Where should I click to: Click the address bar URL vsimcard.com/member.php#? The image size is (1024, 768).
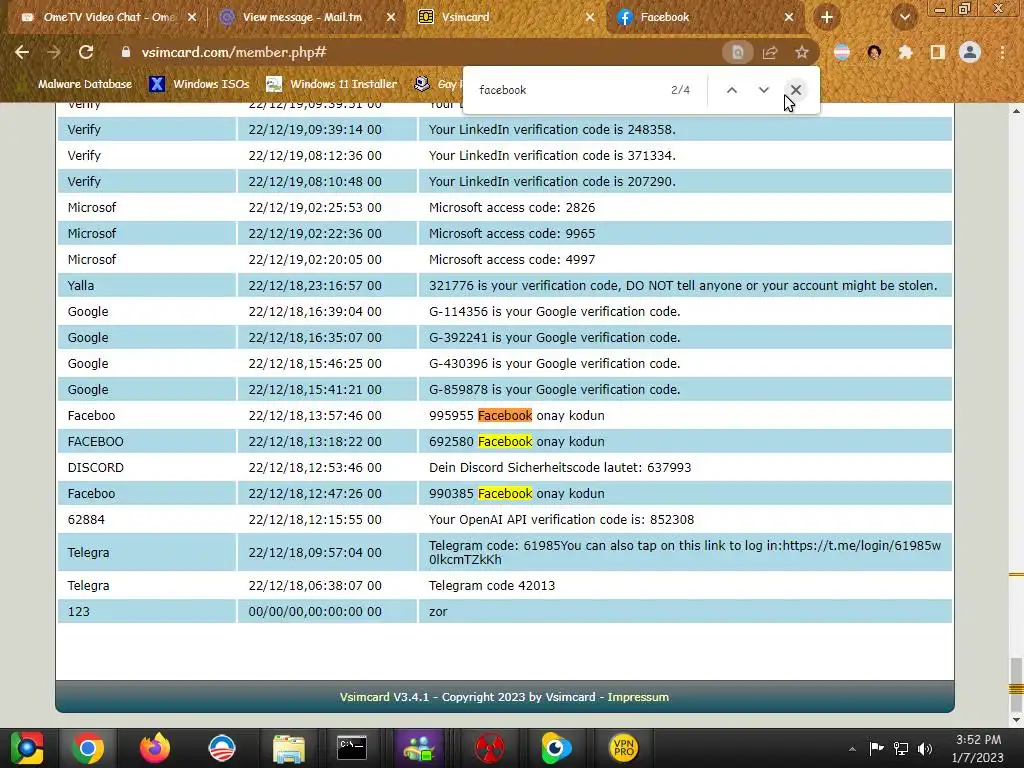pyautogui.click(x=234, y=52)
